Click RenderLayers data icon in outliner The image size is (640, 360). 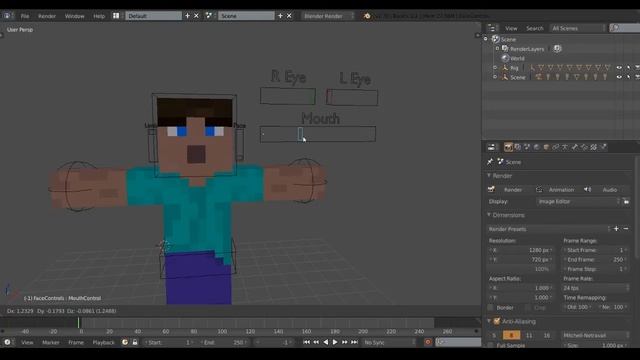point(557,49)
